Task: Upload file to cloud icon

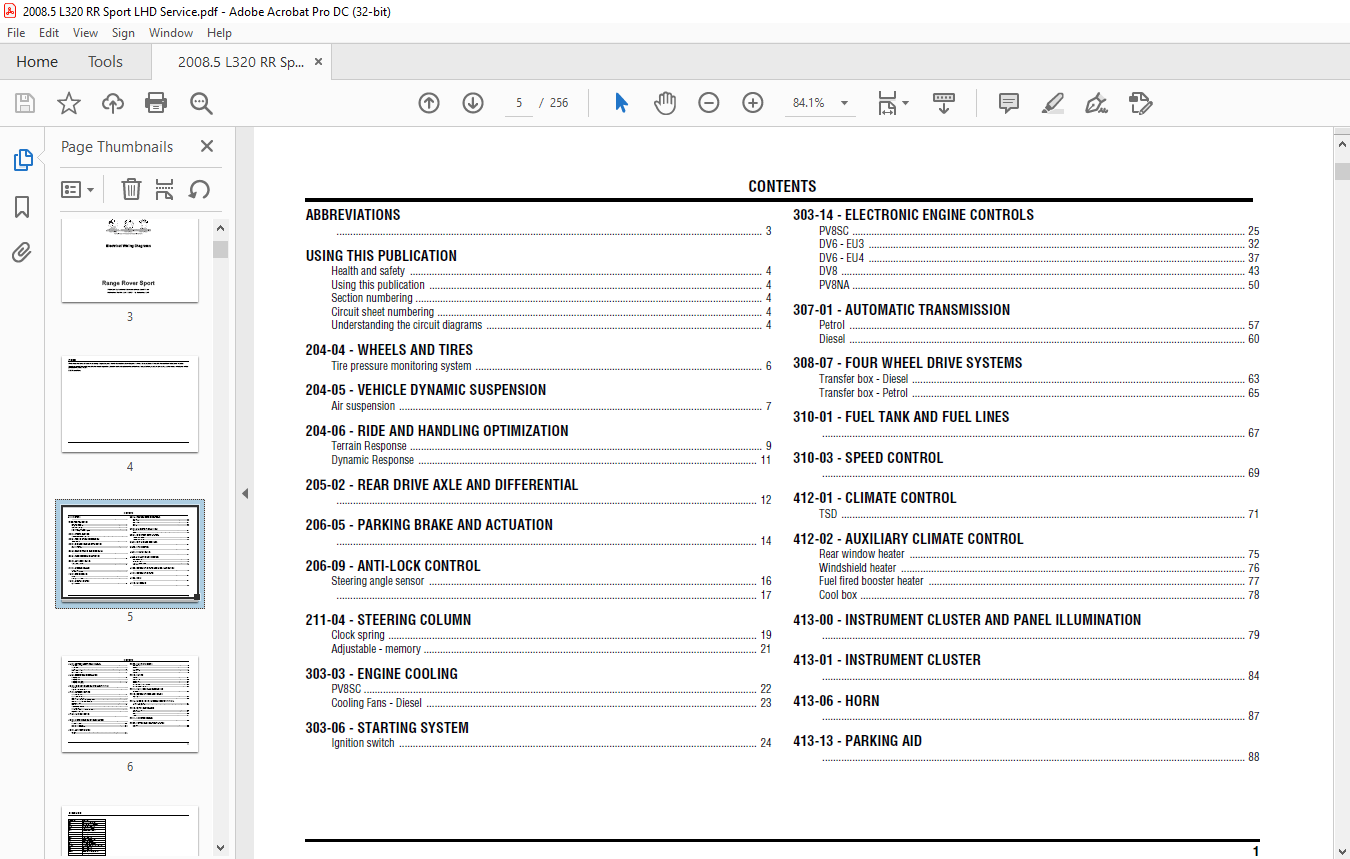Action: tap(113, 103)
